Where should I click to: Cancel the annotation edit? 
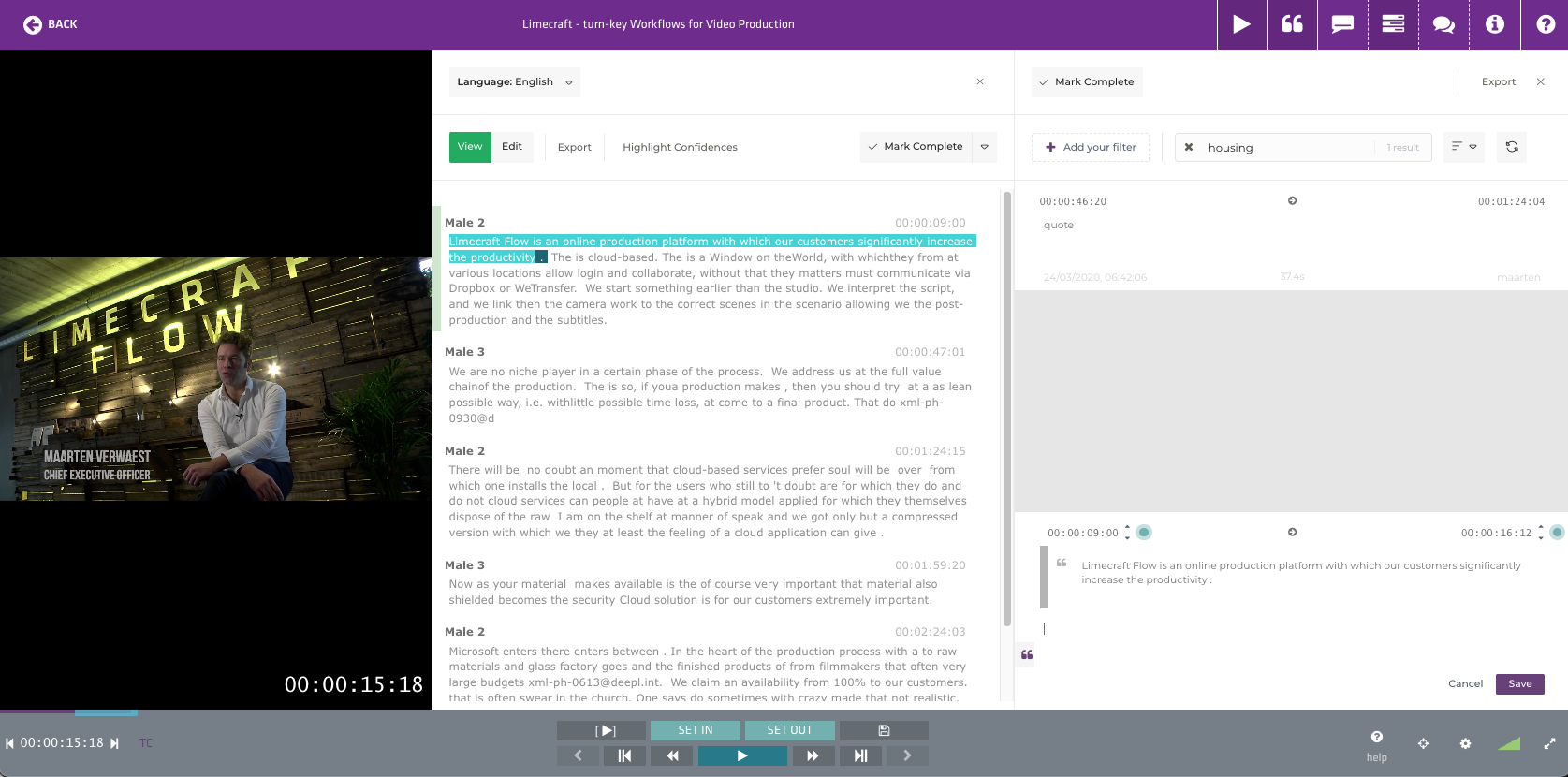1465,684
